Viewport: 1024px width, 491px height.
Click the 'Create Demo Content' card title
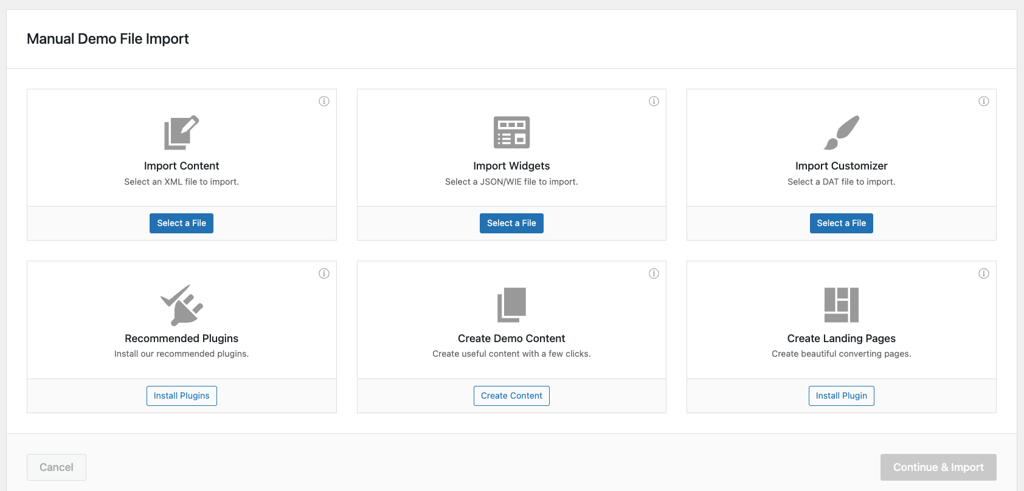click(x=511, y=338)
